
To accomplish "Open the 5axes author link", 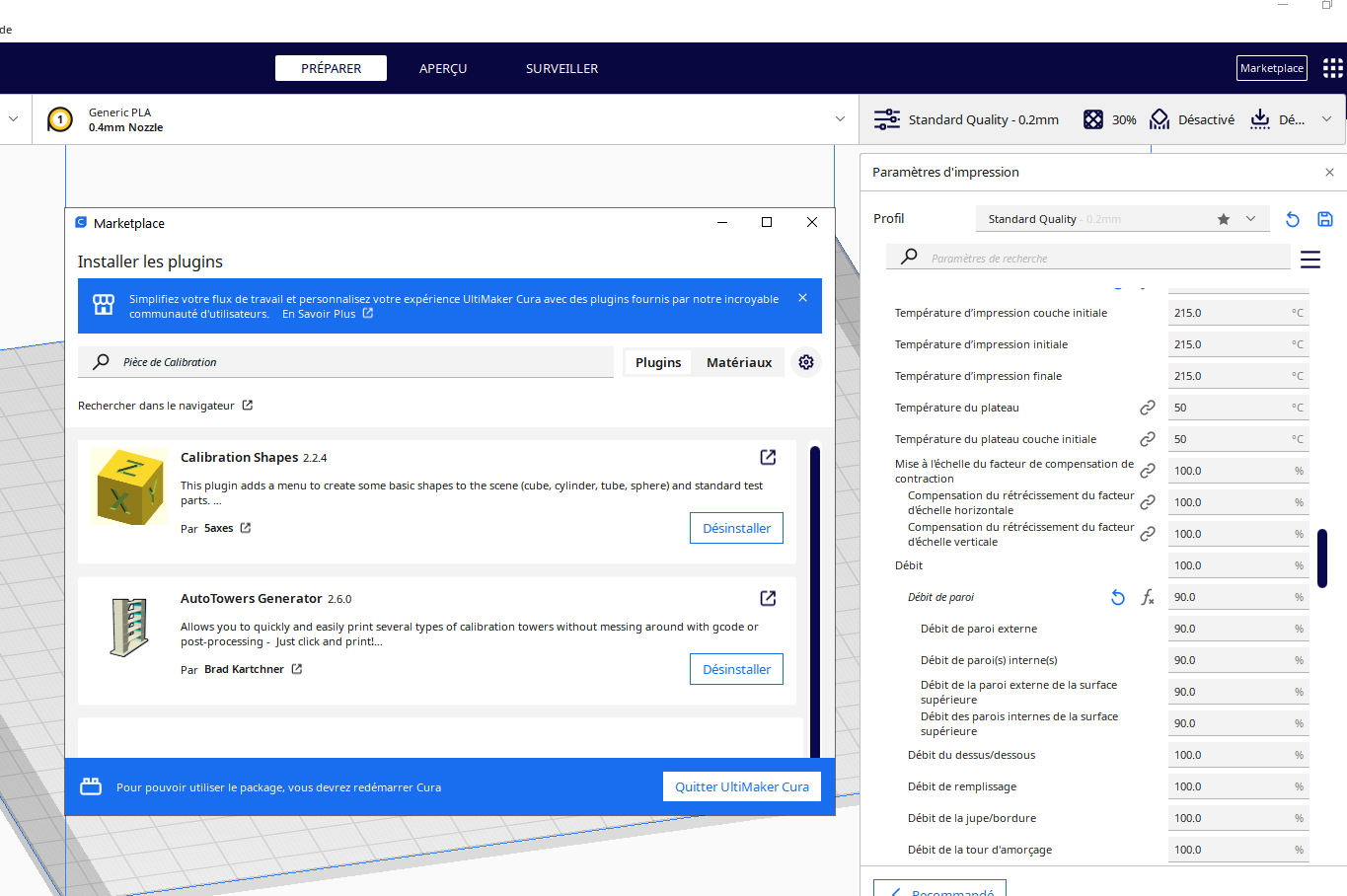I will pyautogui.click(x=227, y=528).
